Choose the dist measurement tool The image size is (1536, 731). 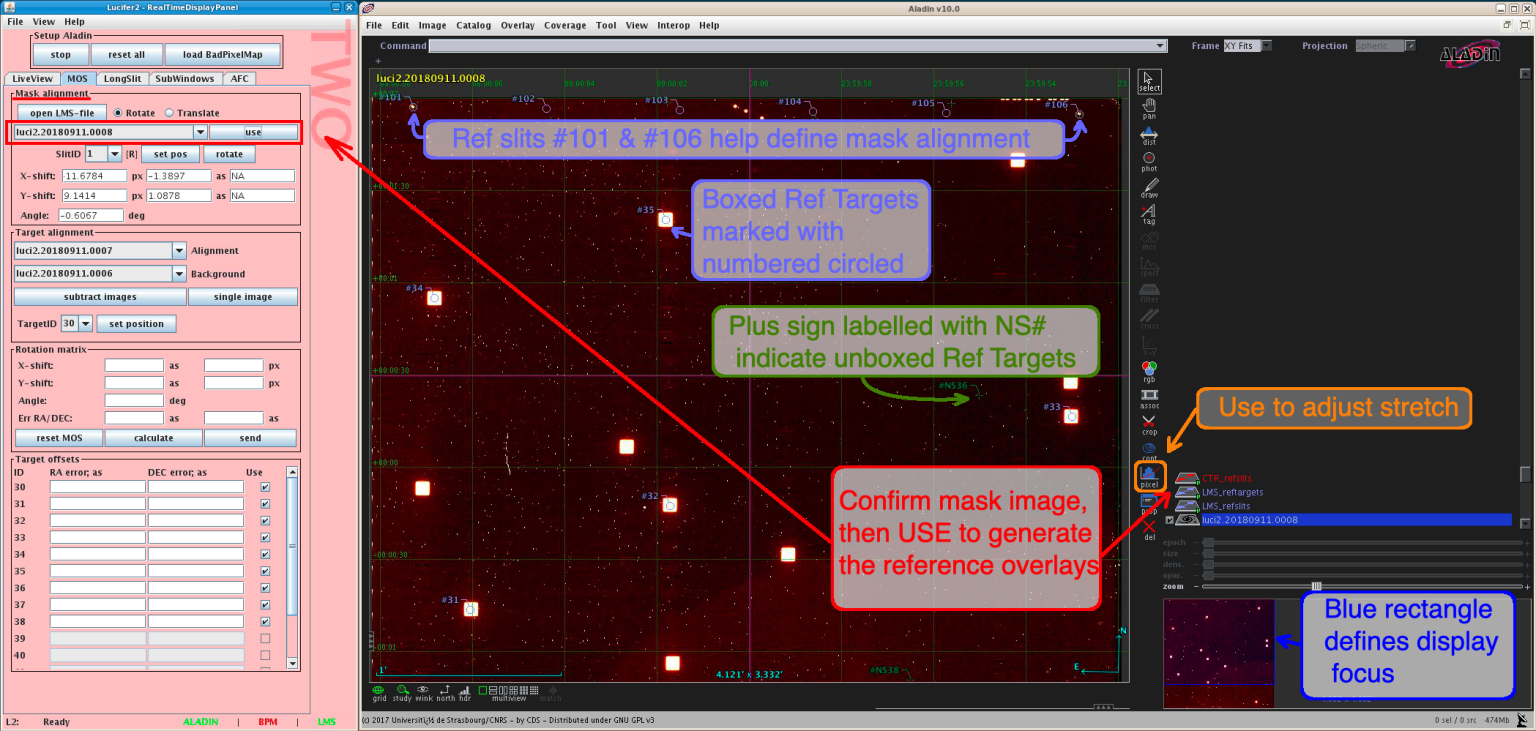pyautogui.click(x=1150, y=135)
